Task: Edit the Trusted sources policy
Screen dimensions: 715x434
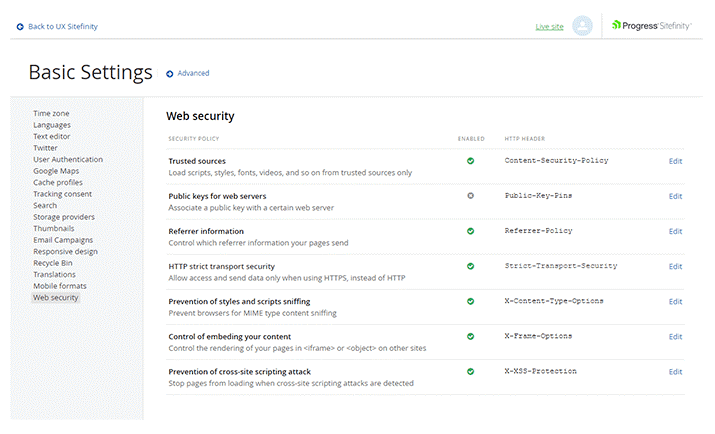Action: click(x=675, y=161)
